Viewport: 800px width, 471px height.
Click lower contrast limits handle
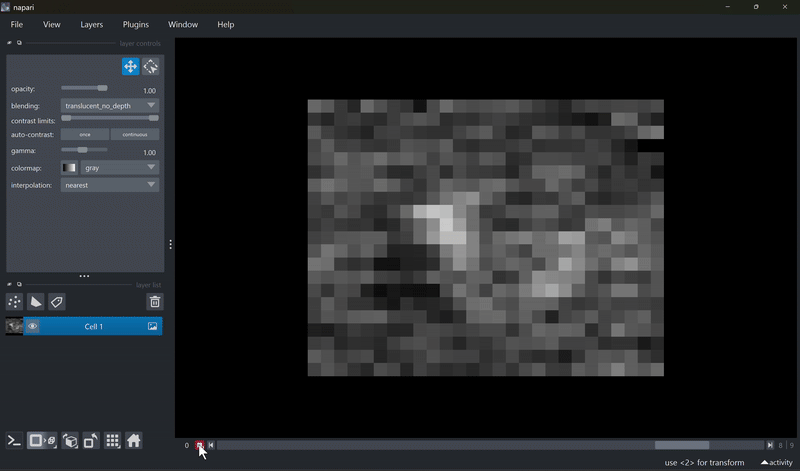[66, 118]
